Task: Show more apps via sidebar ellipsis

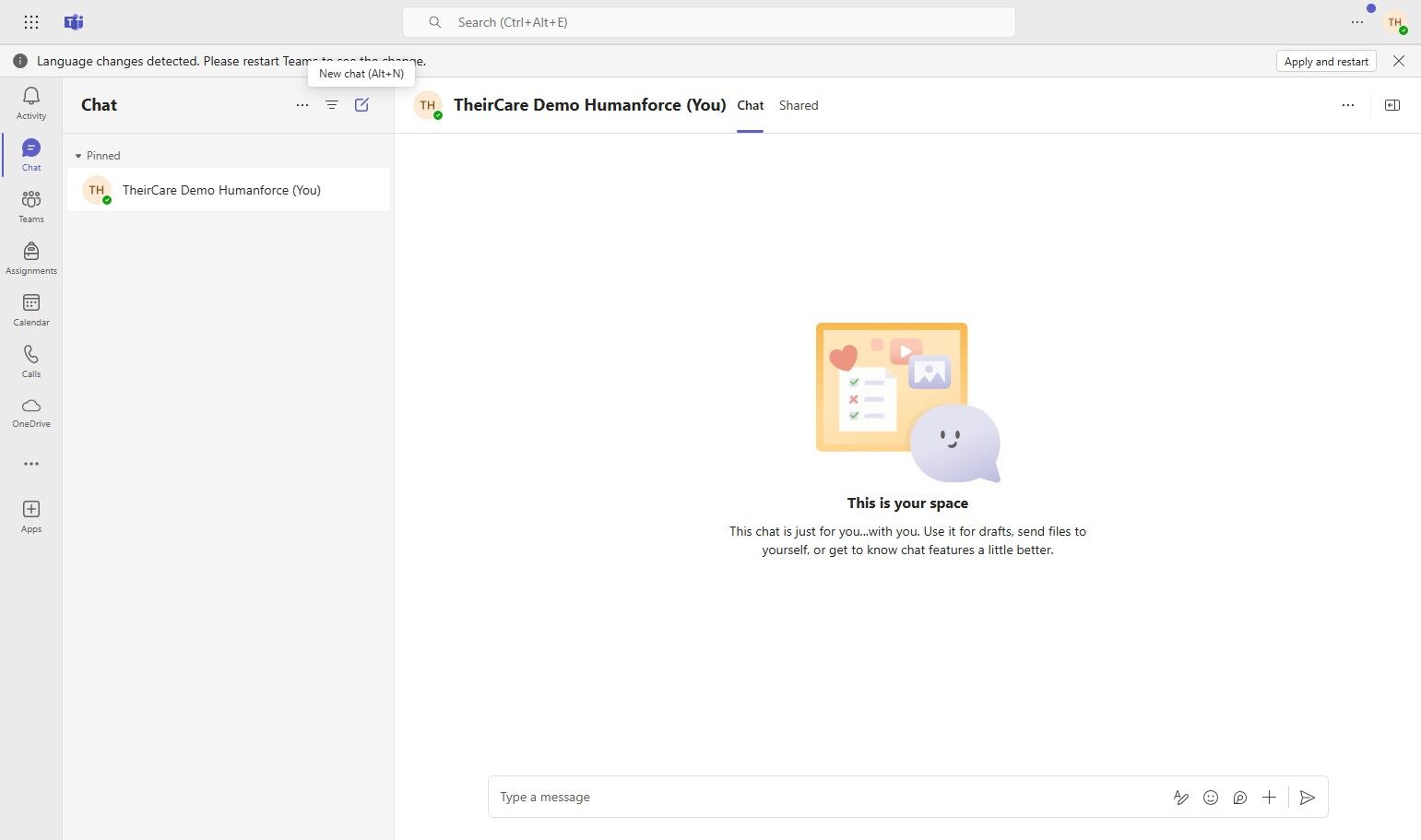Action: pos(31,464)
